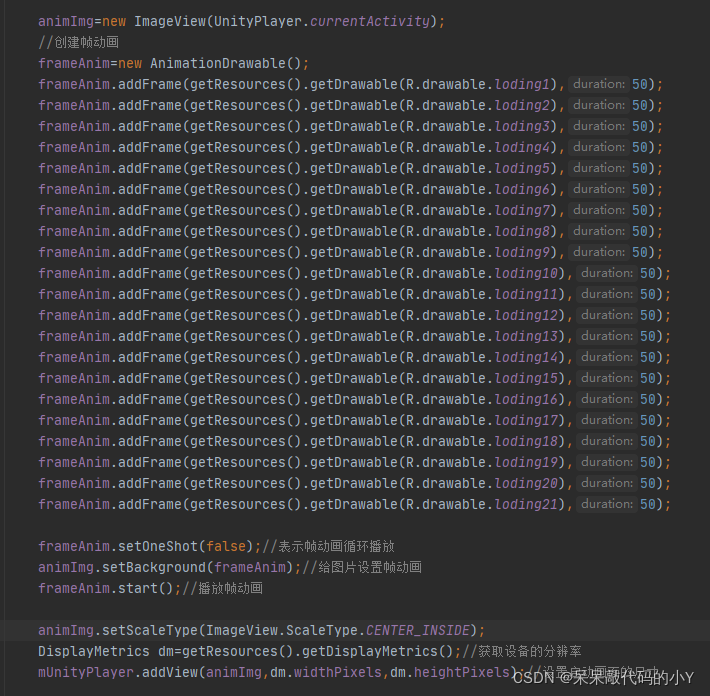Viewport: 710px width, 696px height.
Task: Place cursor on loding7 resource name
Action: click(x=522, y=211)
